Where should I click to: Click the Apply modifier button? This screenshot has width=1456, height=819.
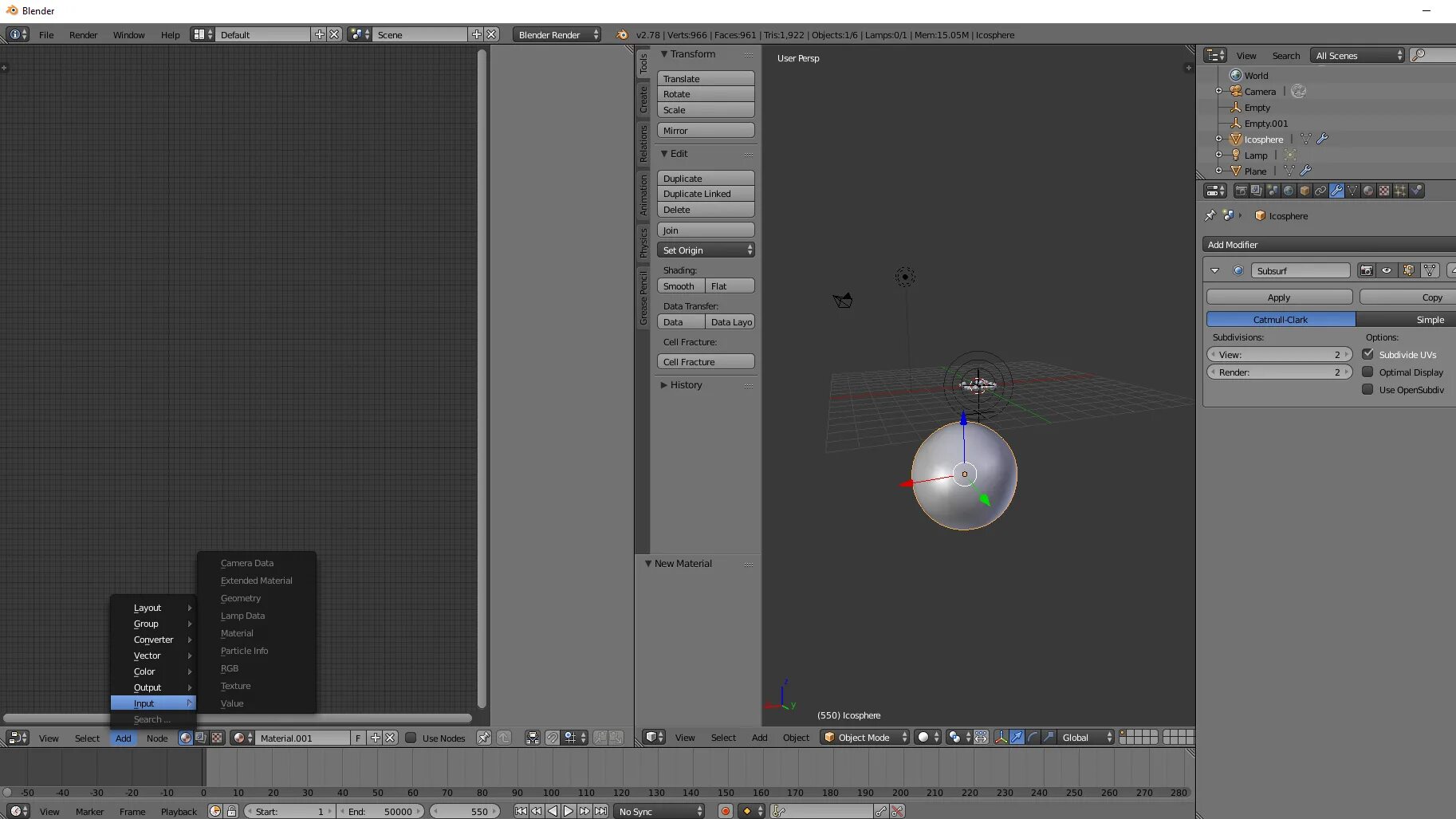tap(1279, 297)
